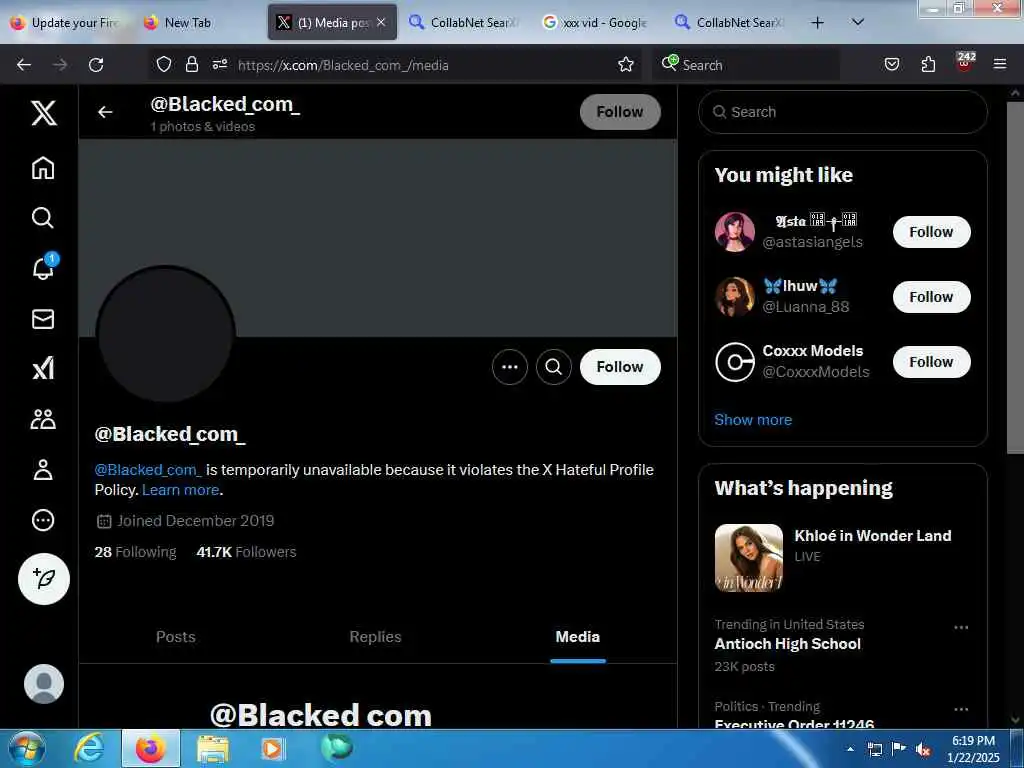This screenshot has width=1024, height=768.
Task: Click the X logo in sidebar
Action: 44,113
